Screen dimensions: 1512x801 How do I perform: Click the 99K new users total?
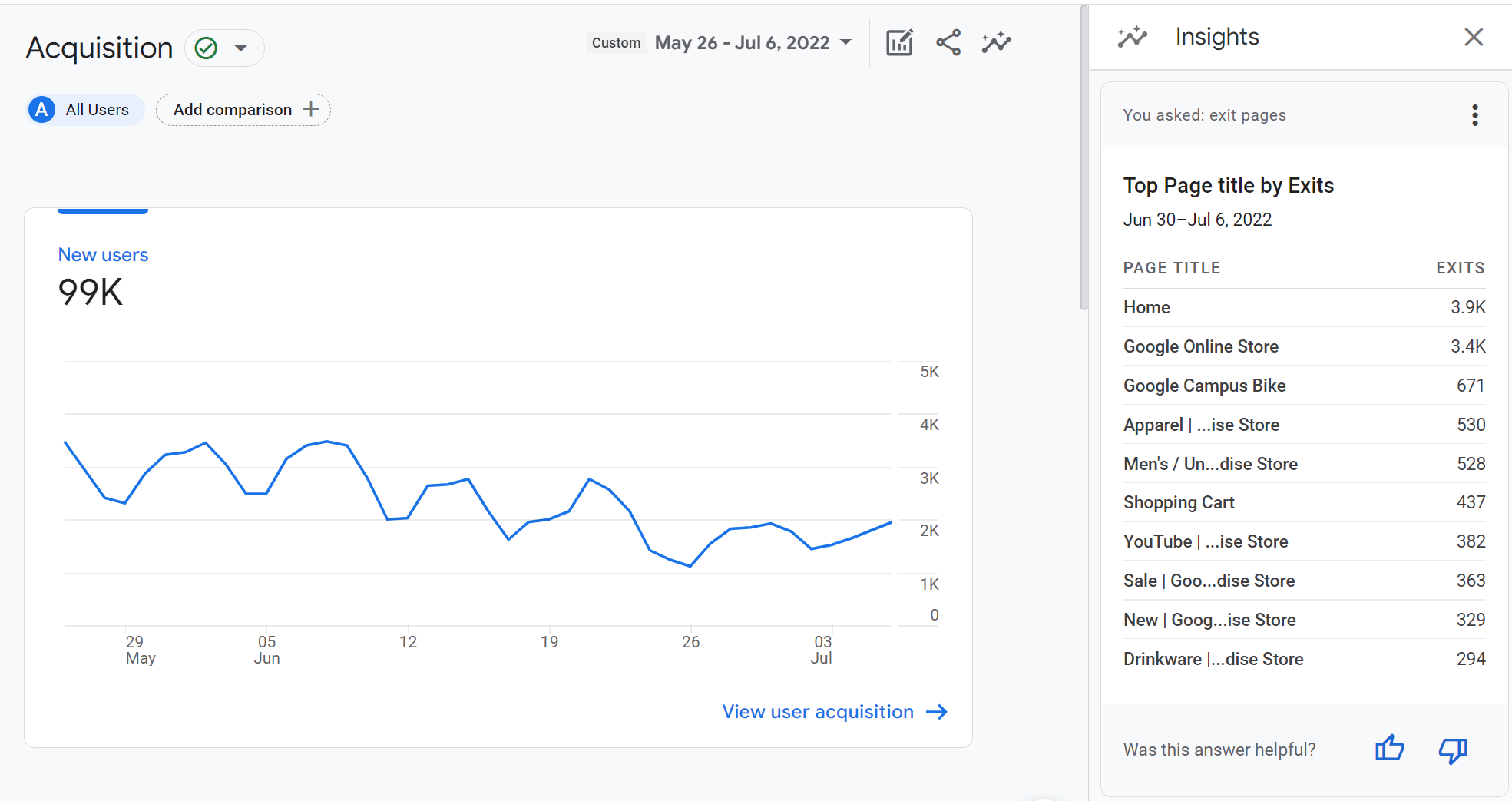(91, 293)
